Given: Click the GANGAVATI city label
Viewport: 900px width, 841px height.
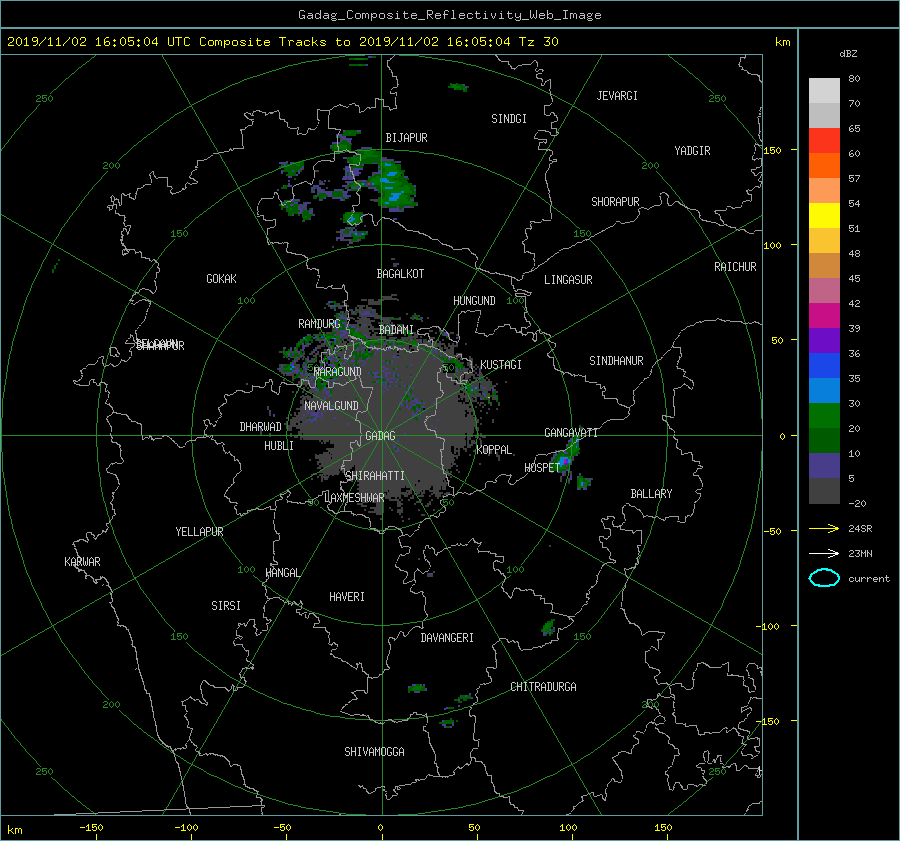Looking at the screenshot, I should [571, 433].
